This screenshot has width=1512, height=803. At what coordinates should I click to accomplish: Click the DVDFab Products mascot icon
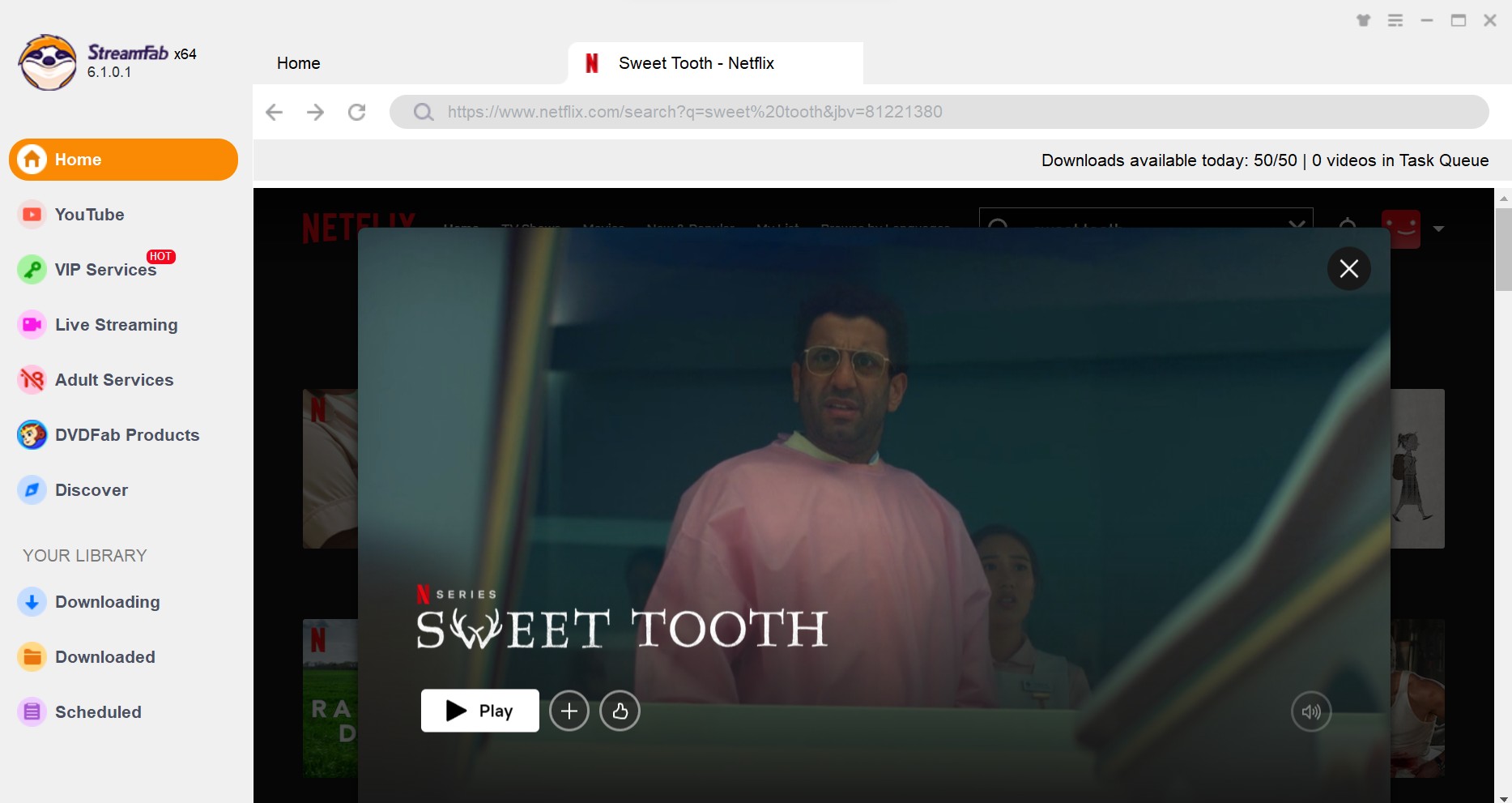click(x=32, y=435)
